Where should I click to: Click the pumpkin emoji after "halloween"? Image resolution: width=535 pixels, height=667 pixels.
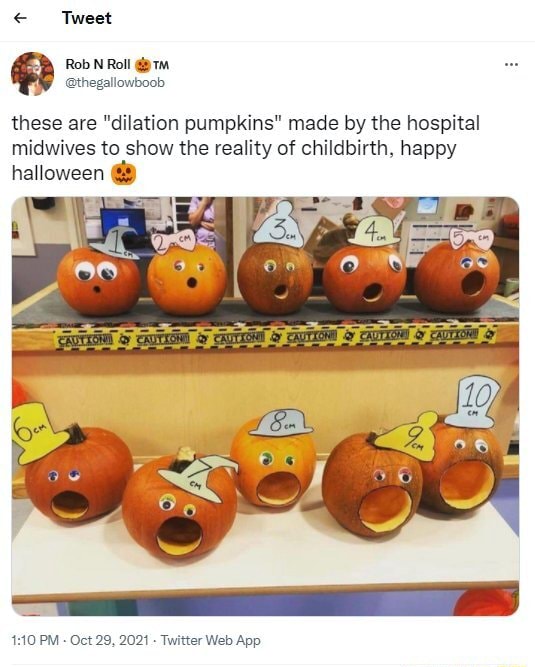click(123, 173)
